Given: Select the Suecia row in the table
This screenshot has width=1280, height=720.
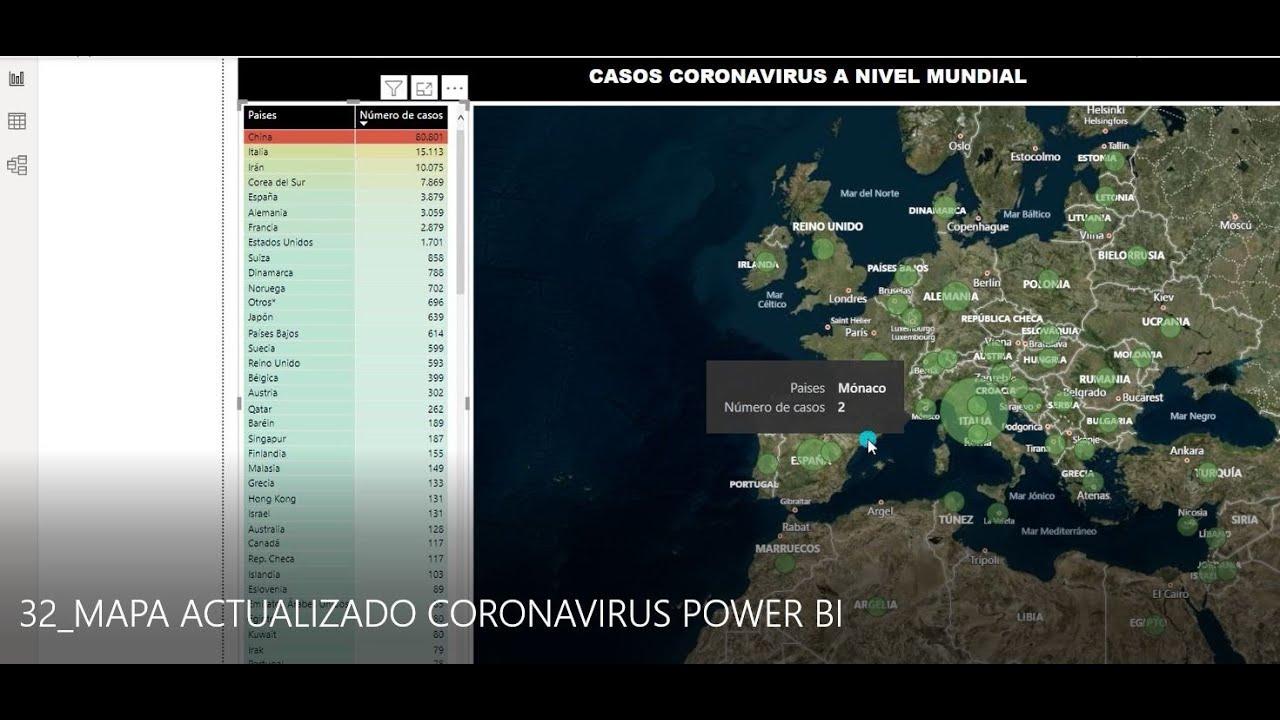Looking at the screenshot, I should click(x=346, y=348).
